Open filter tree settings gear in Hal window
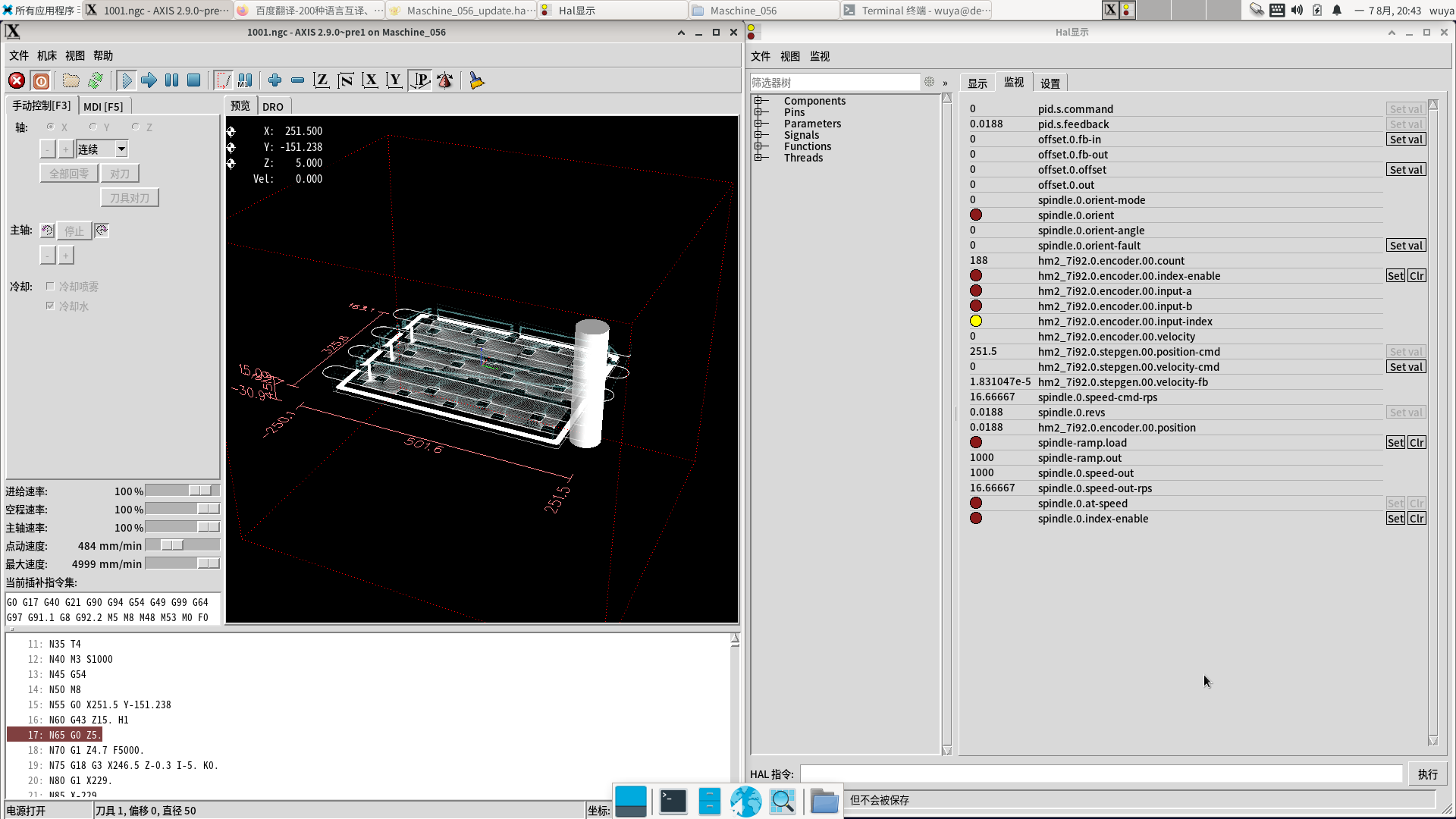This screenshot has height=819, width=1456. pos(929,82)
